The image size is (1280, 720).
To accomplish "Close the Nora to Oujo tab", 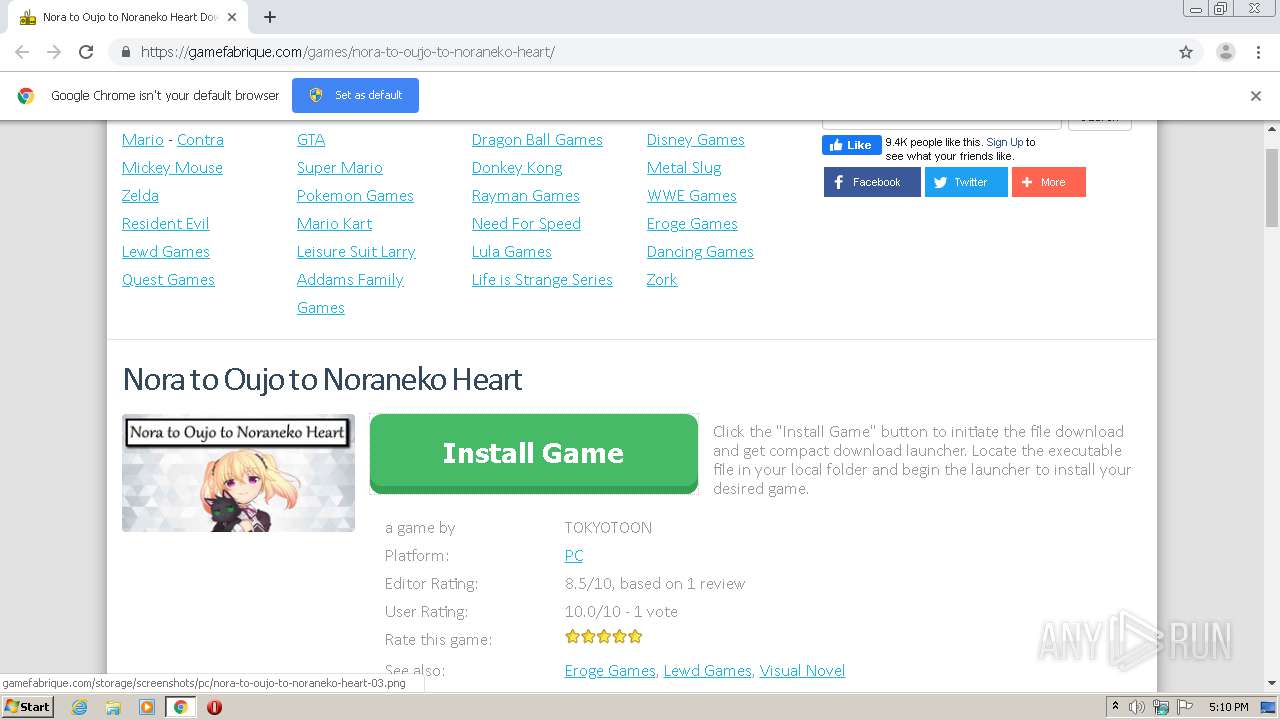I will pos(232,17).
